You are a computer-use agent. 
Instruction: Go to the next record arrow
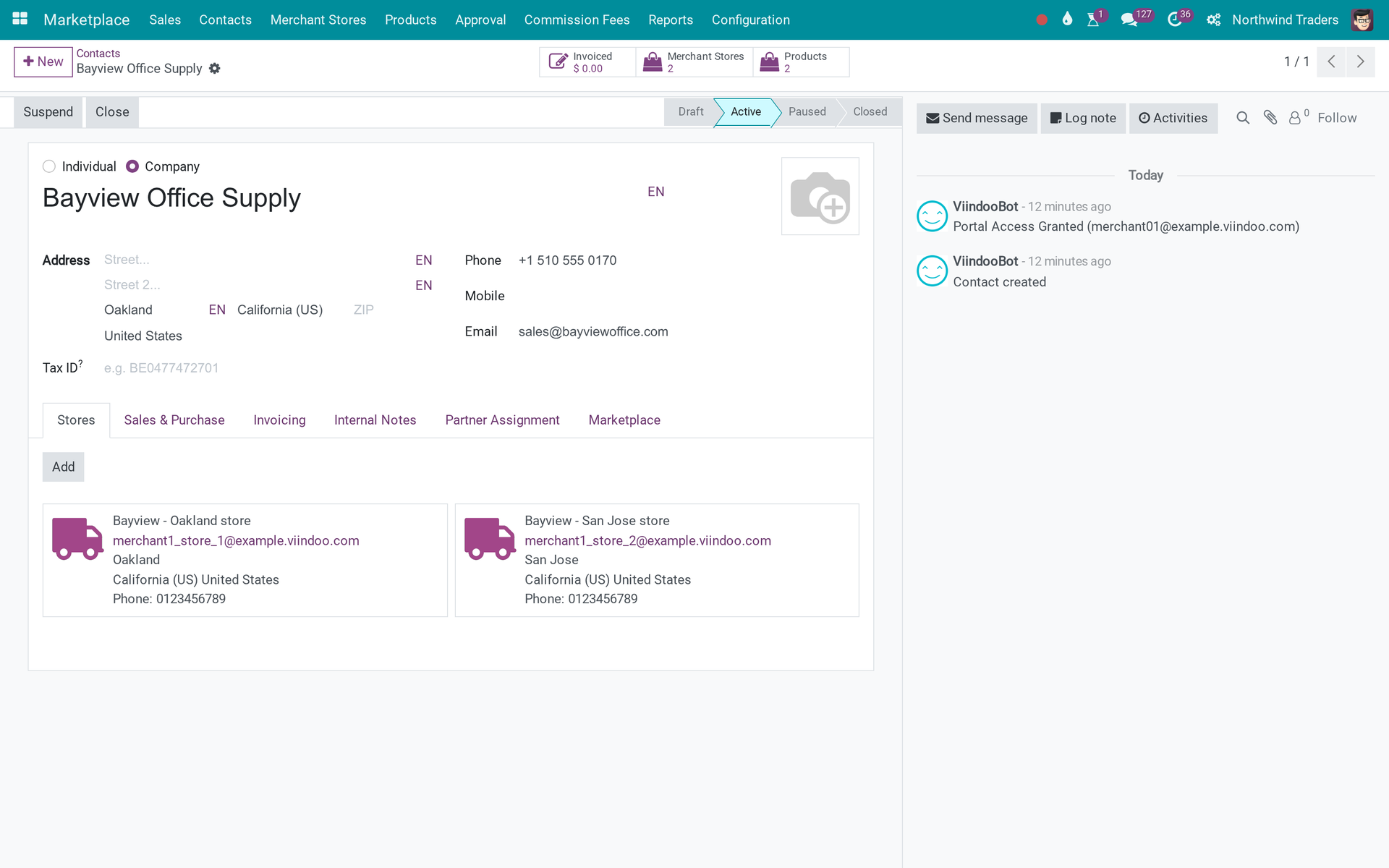click(x=1360, y=61)
